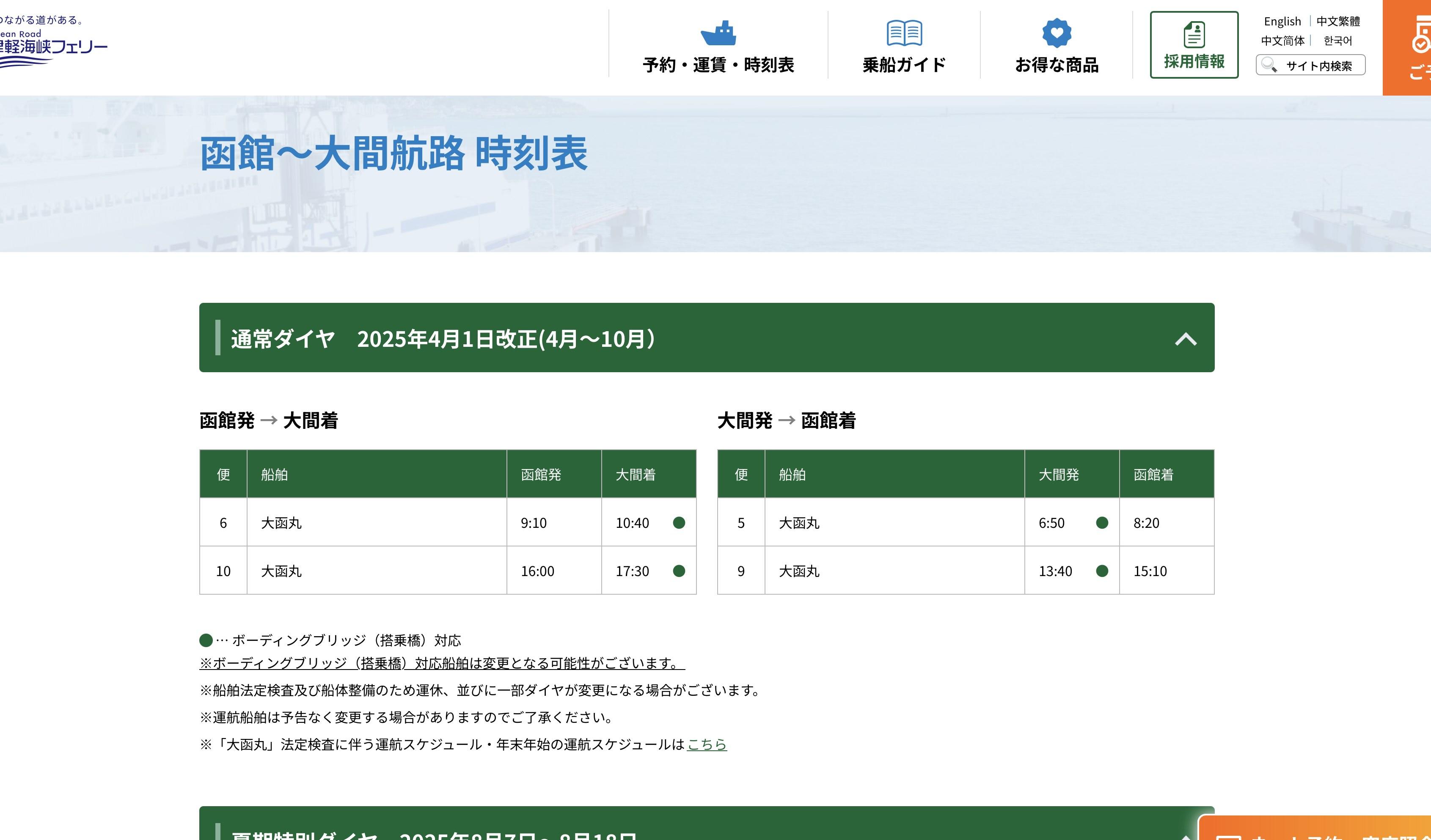Switch language to 한국어
Image resolution: width=1431 pixels, height=840 pixels.
pyautogui.click(x=1337, y=41)
